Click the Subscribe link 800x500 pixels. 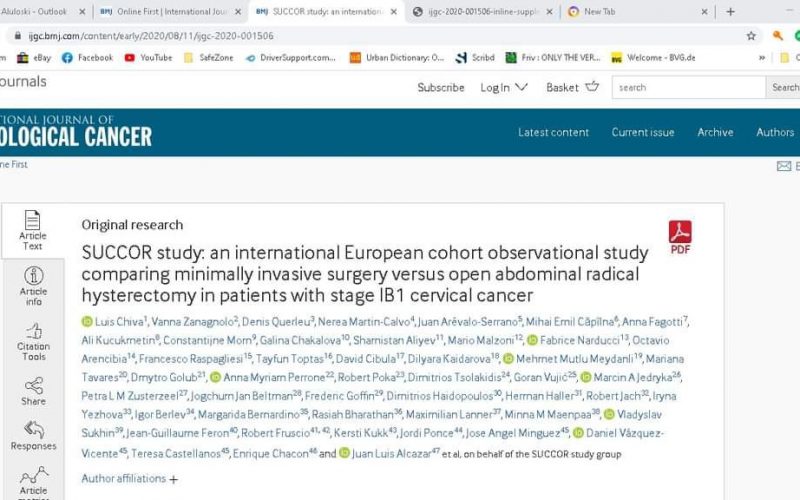pyautogui.click(x=441, y=87)
